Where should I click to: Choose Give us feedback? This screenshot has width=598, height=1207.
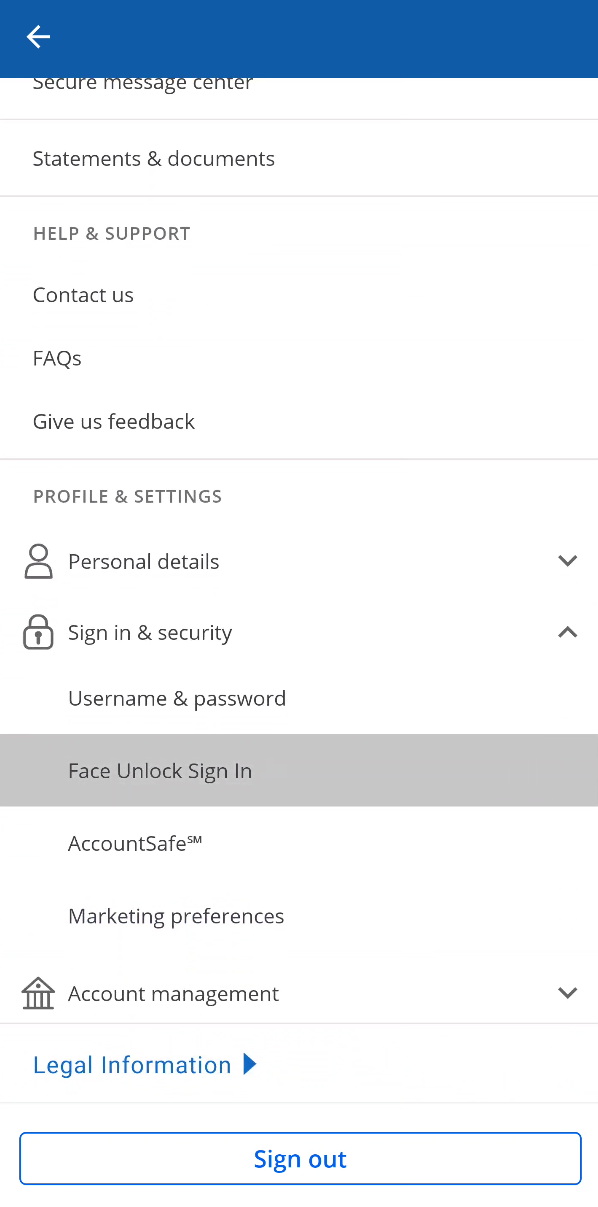click(x=114, y=421)
